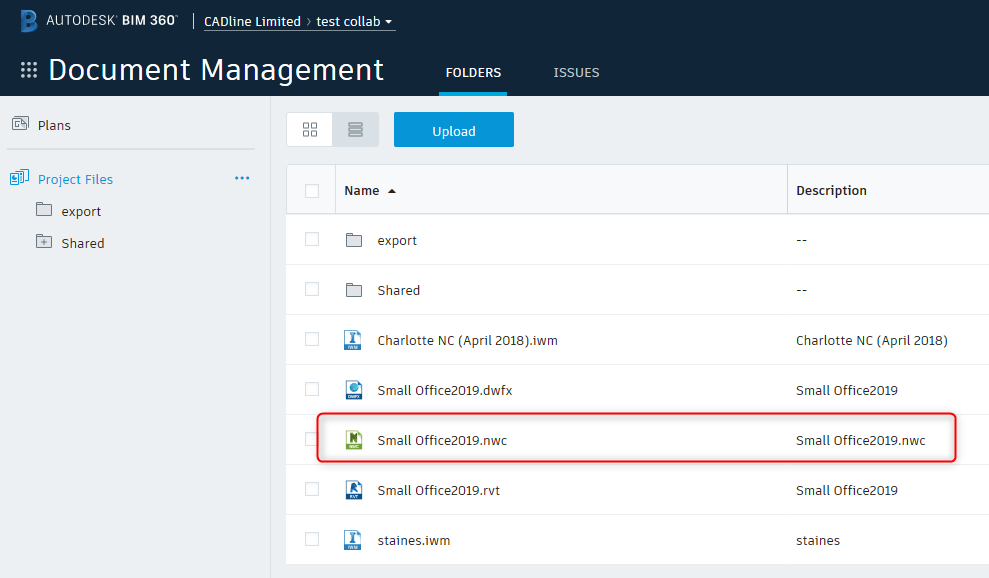Toggle the select-all checkbox in header
This screenshot has height=578, width=989.
312,191
